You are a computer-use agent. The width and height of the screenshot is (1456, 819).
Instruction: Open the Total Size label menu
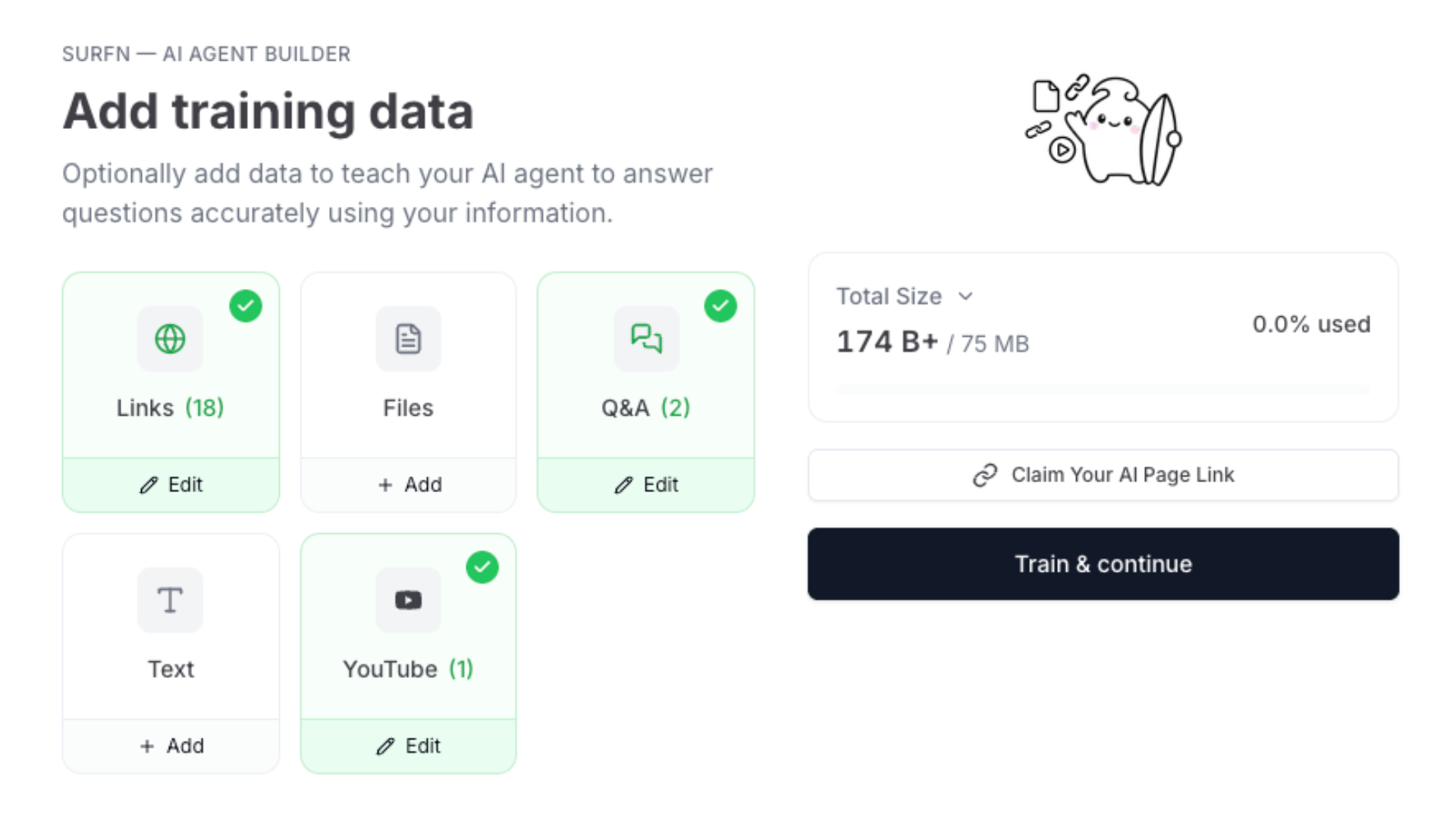[889, 297]
